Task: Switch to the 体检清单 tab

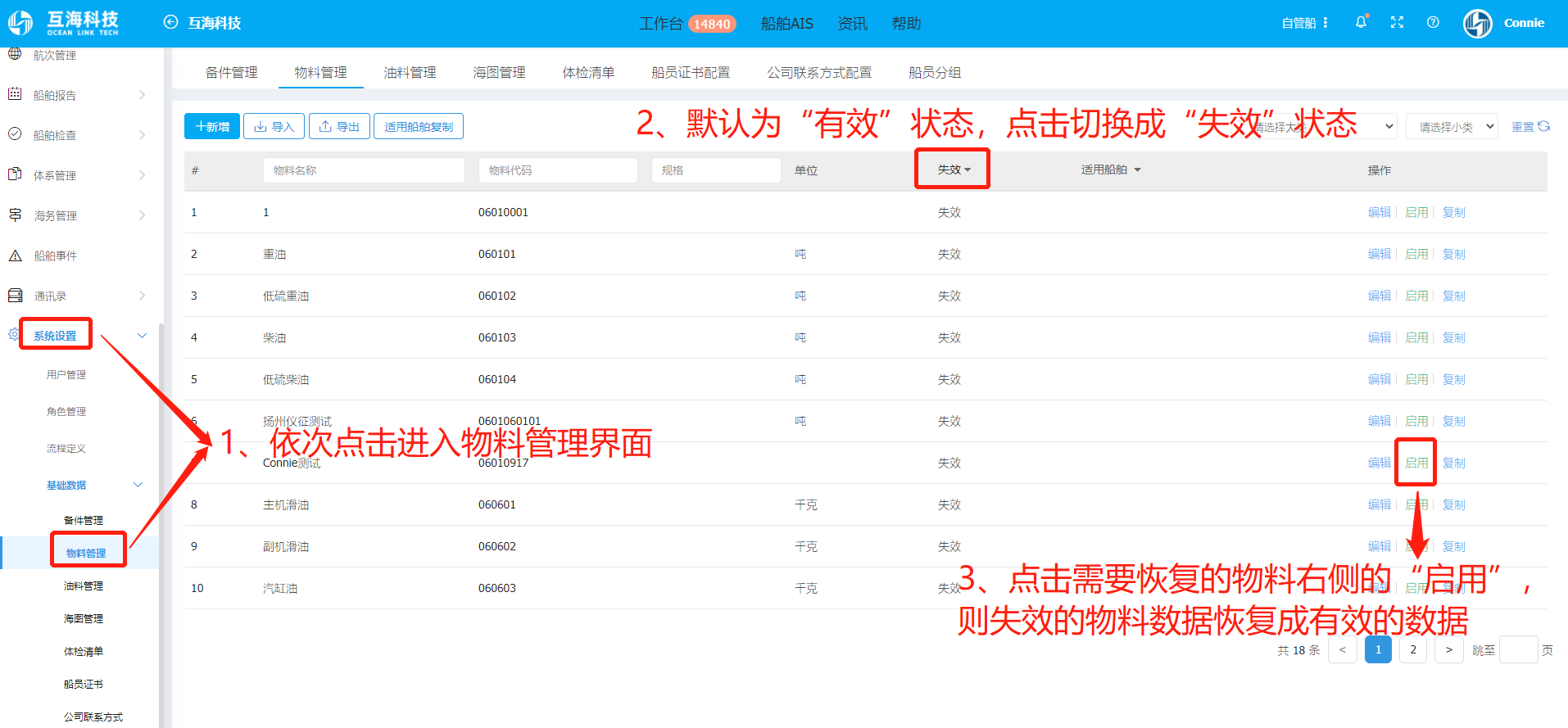Action: click(588, 72)
